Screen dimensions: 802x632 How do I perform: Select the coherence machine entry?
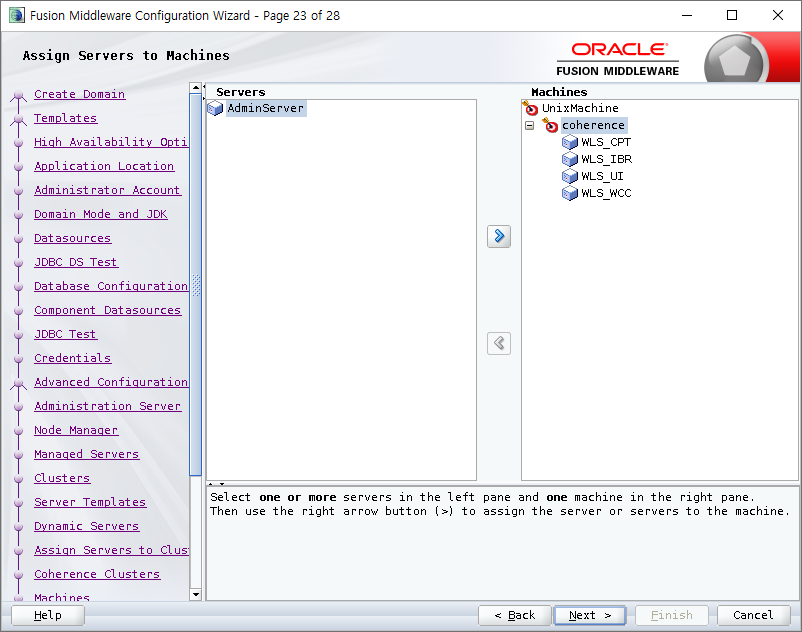pyautogui.click(x=593, y=125)
